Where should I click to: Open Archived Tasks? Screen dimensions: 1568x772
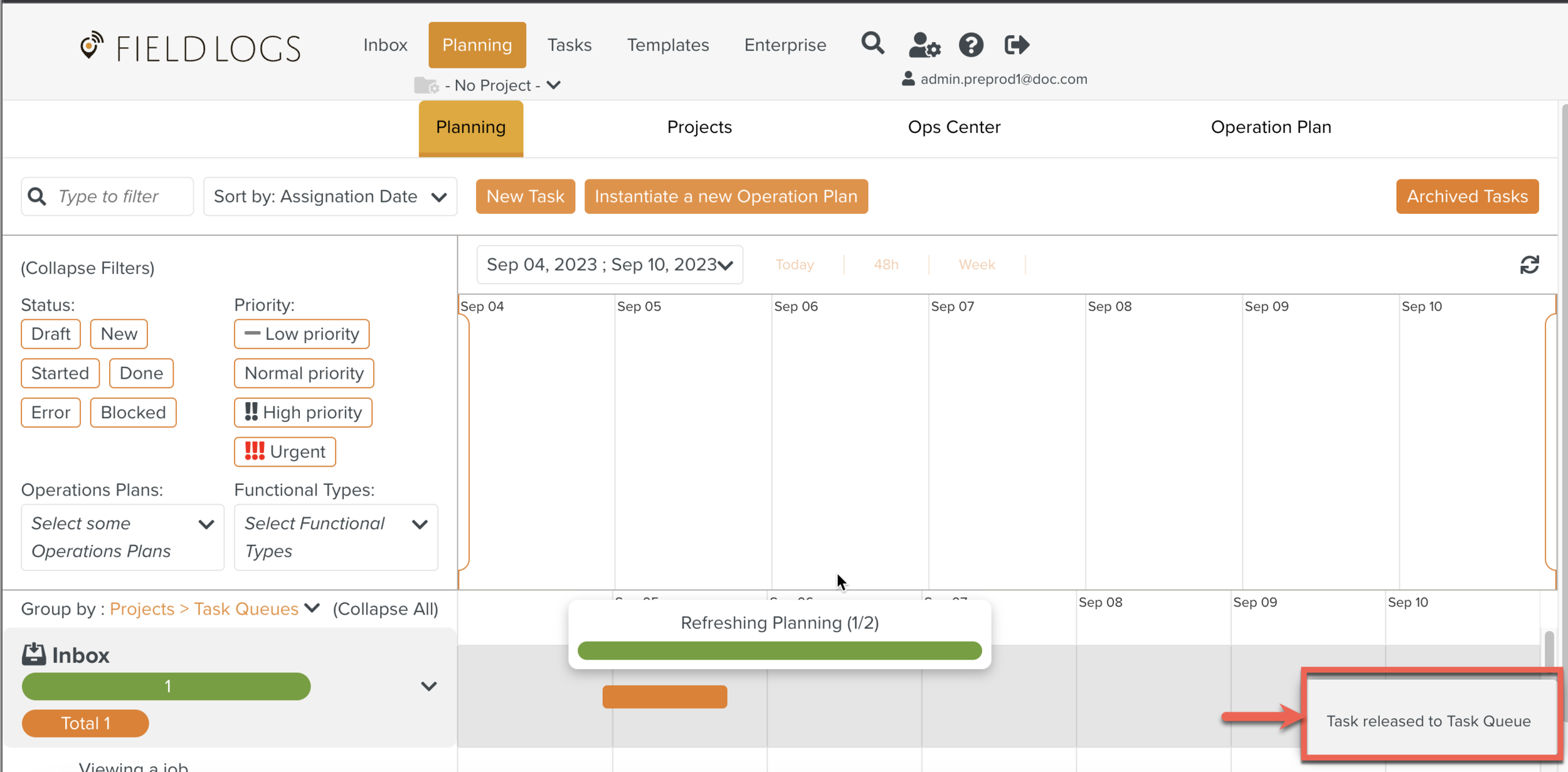pos(1466,196)
